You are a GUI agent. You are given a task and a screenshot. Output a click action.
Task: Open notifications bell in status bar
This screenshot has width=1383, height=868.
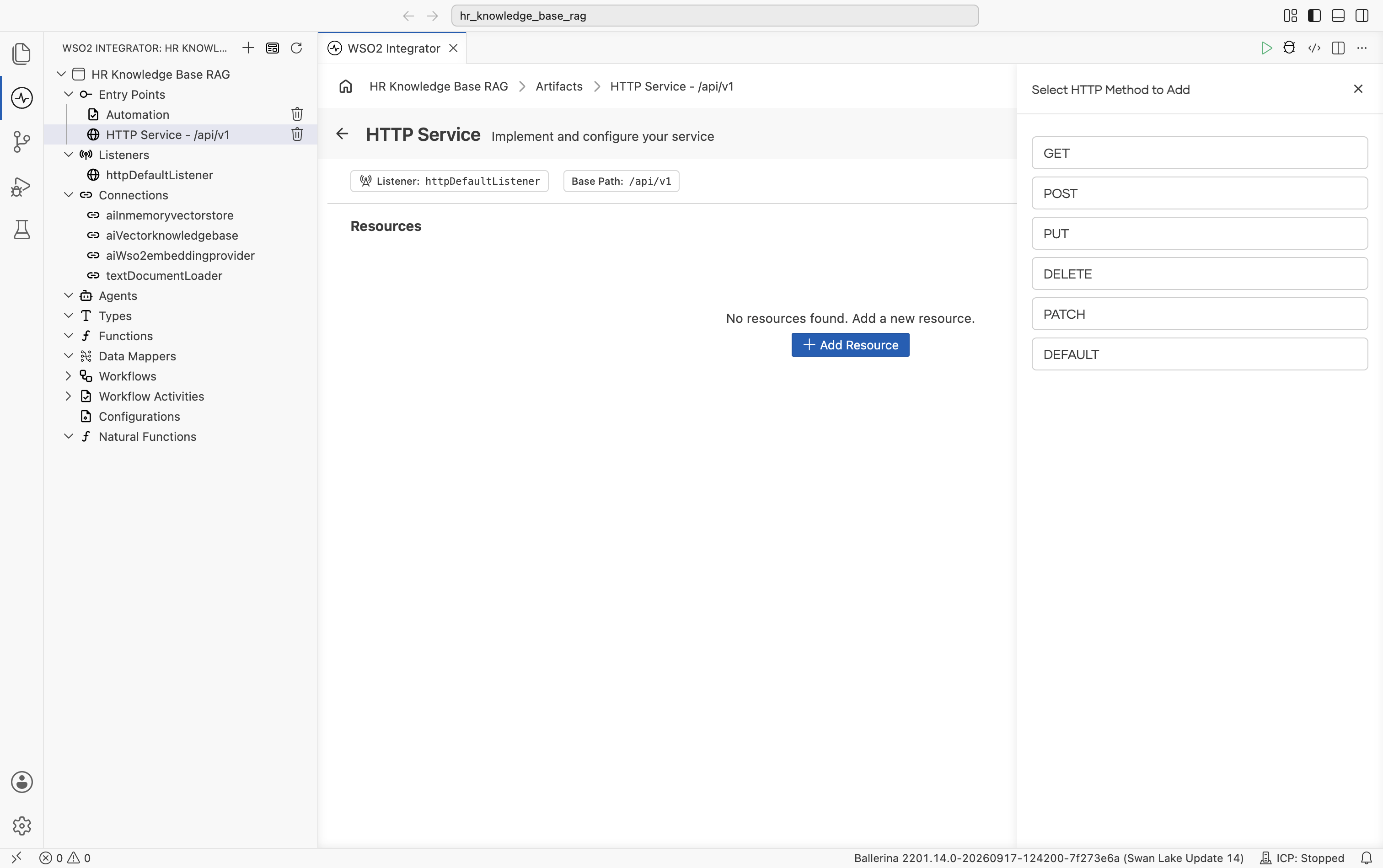(1367, 857)
